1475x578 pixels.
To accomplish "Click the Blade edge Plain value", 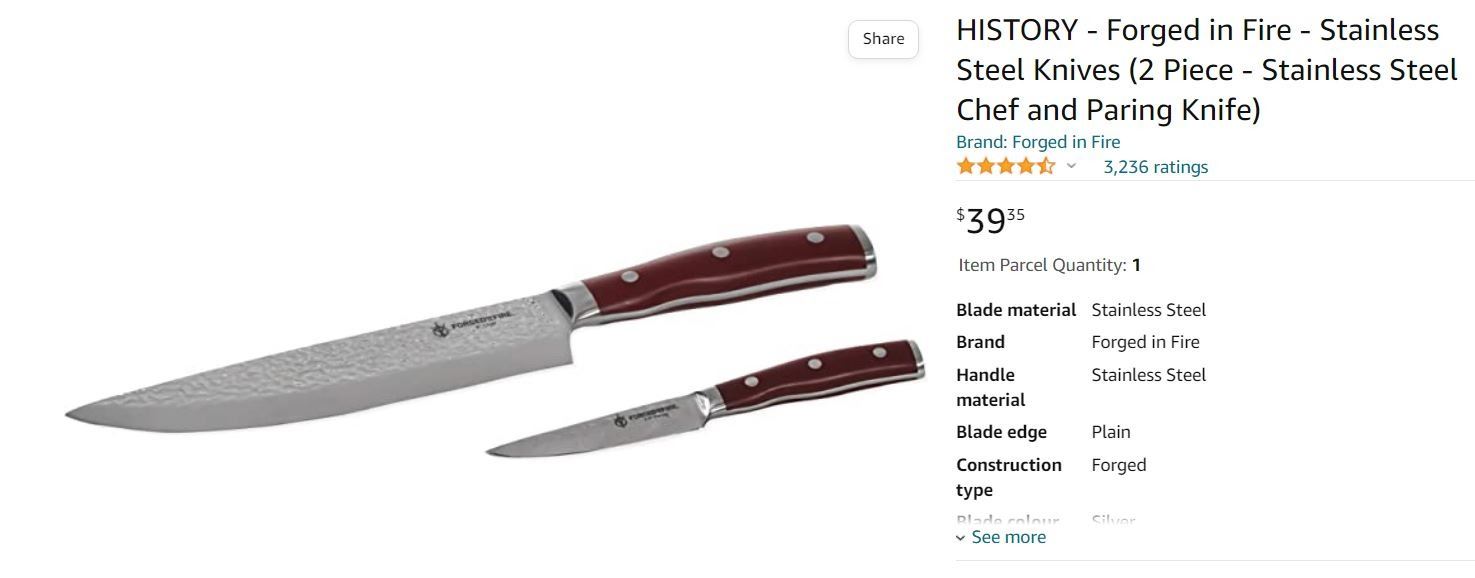I will pos(1111,432).
